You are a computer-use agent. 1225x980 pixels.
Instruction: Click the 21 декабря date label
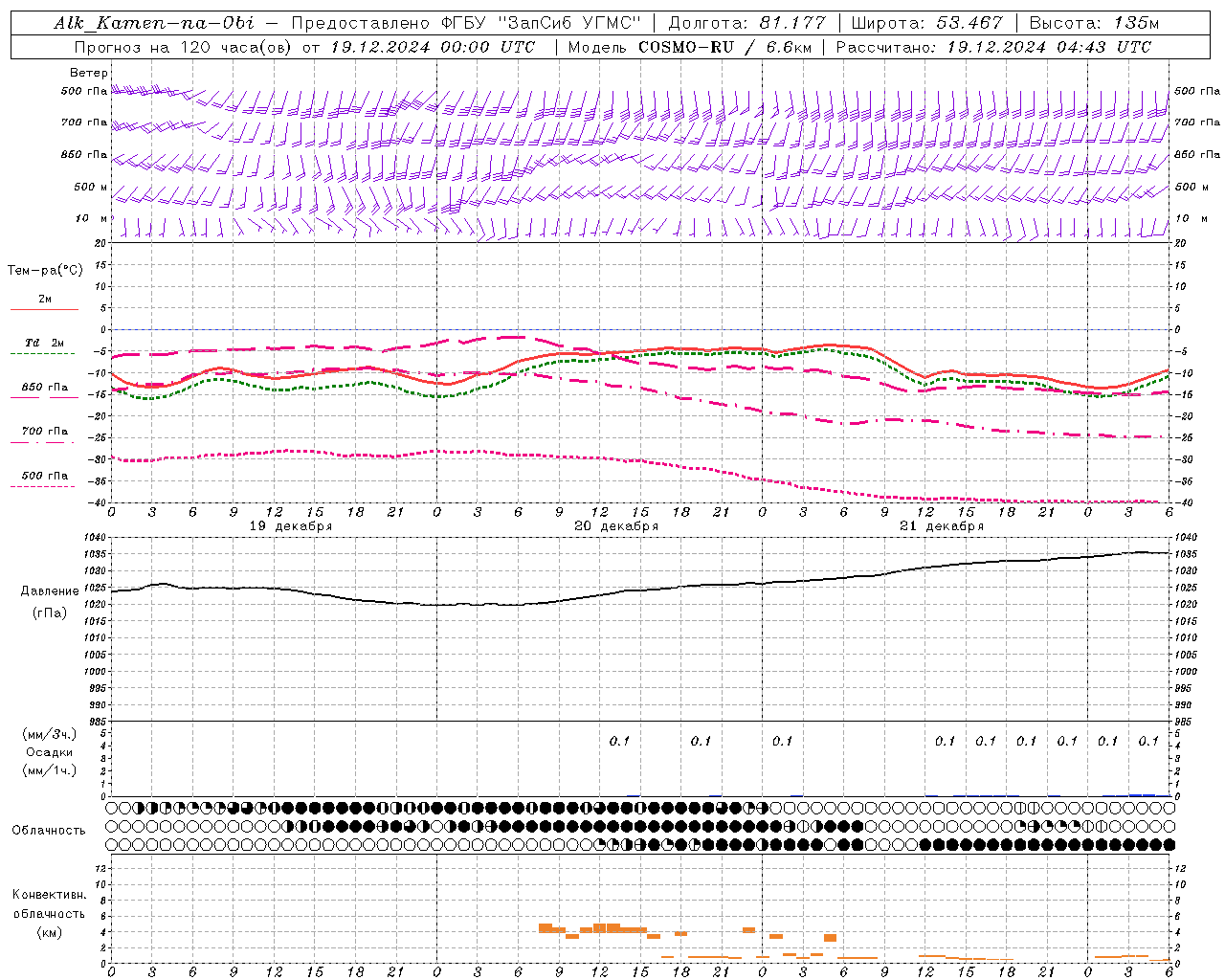click(x=942, y=526)
